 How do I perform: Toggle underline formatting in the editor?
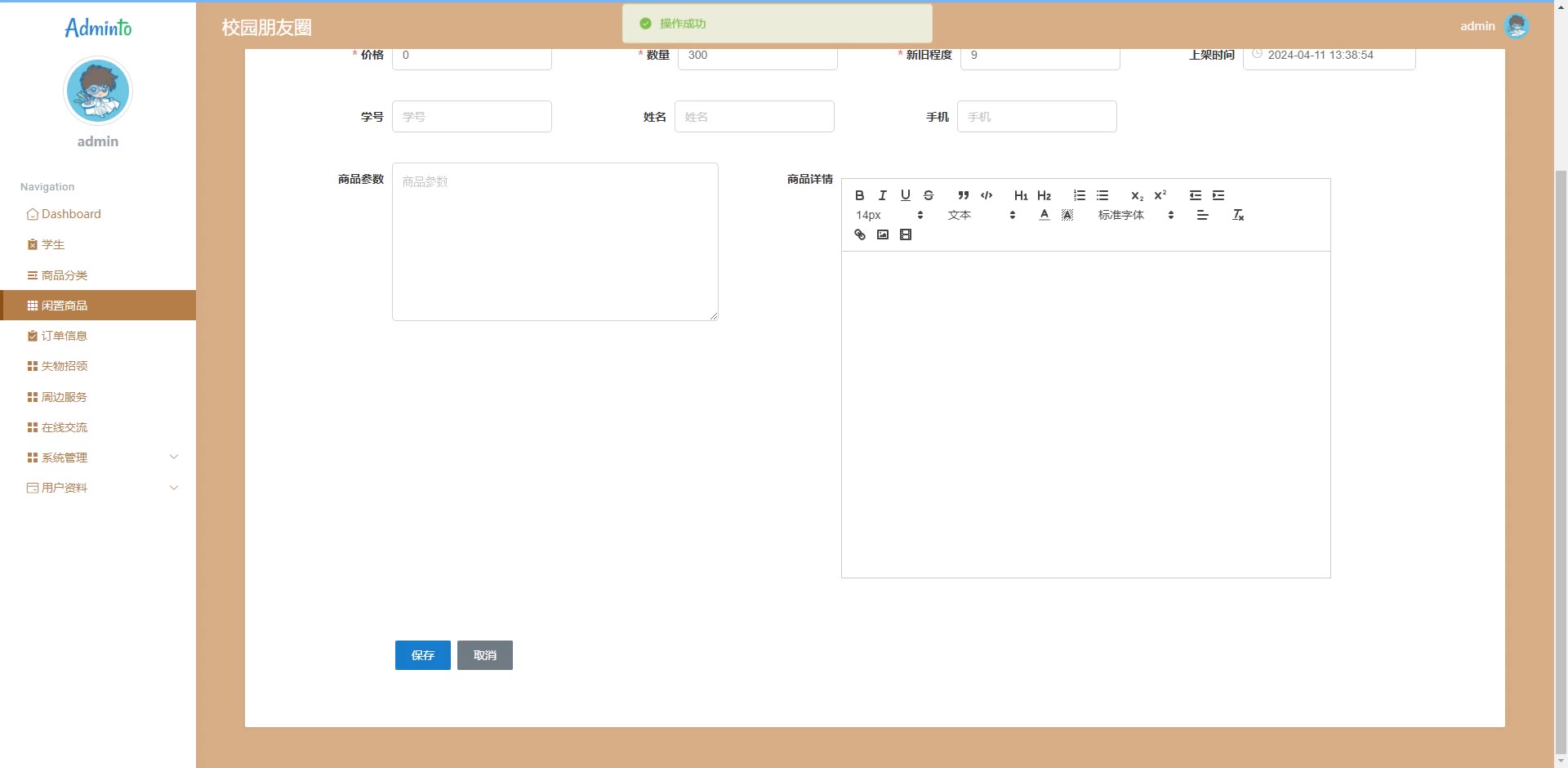(905, 195)
